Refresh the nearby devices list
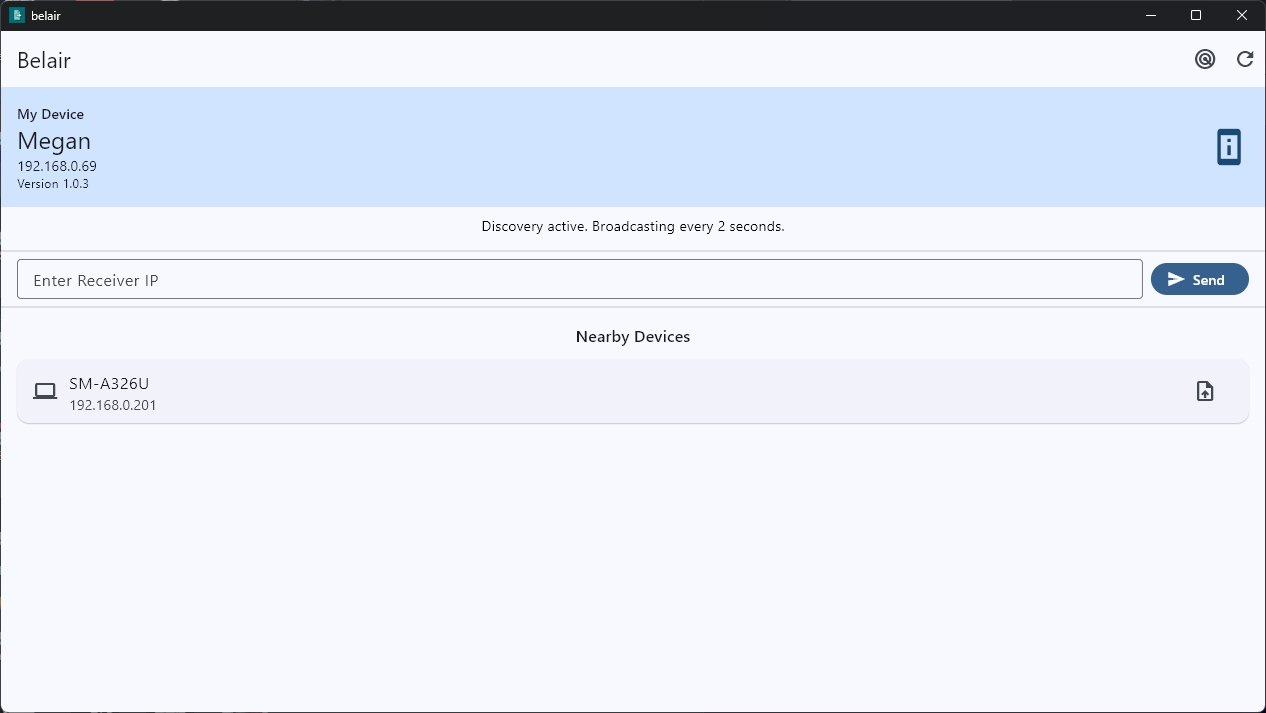This screenshot has width=1266, height=713. pos(1245,59)
